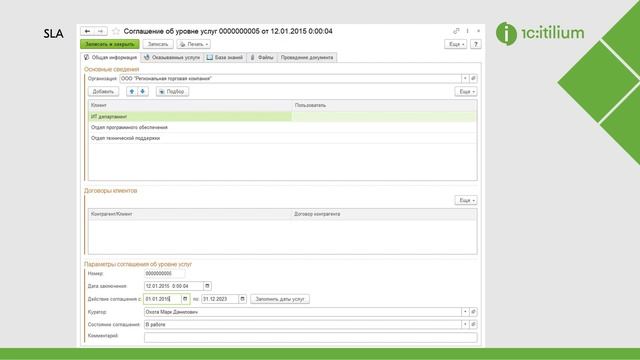Select the Отдел программного обеспечения row

coord(282,127)
